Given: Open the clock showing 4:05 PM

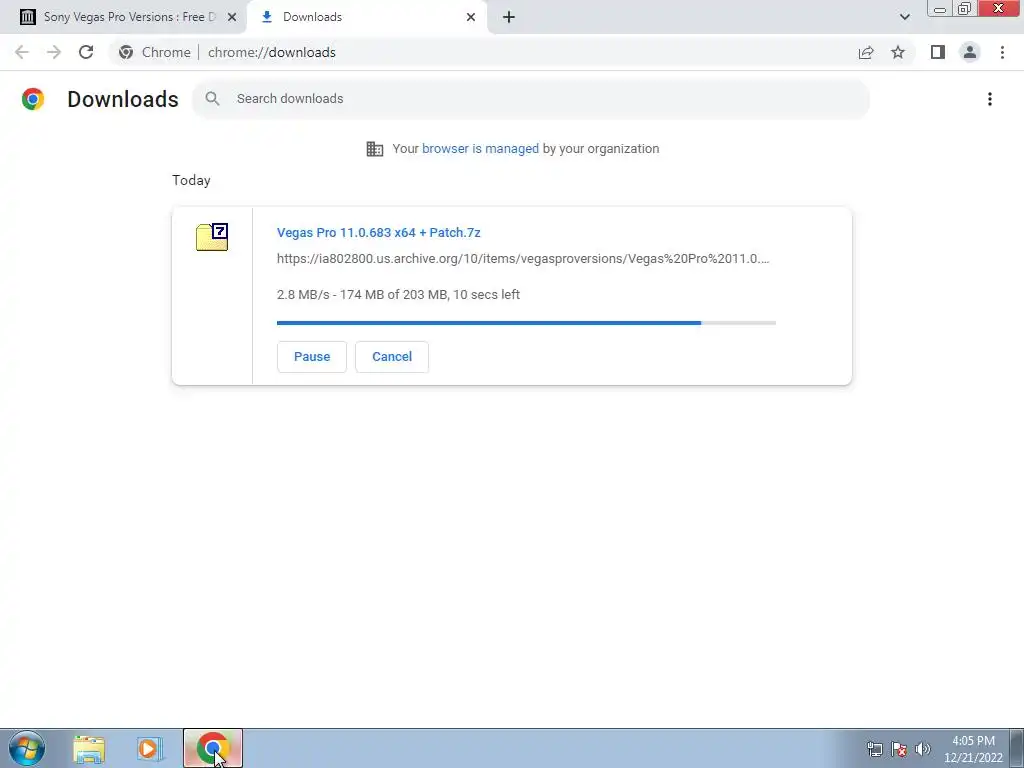Looking at the screenshot, I should coord(973,749).
